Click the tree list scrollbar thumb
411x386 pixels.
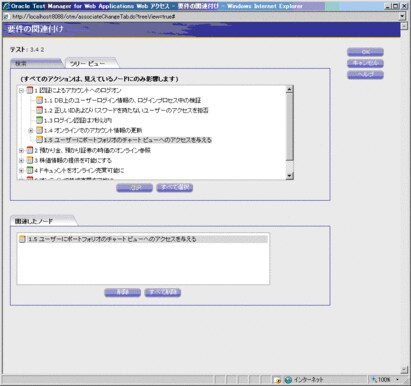[x=289, y=127]
